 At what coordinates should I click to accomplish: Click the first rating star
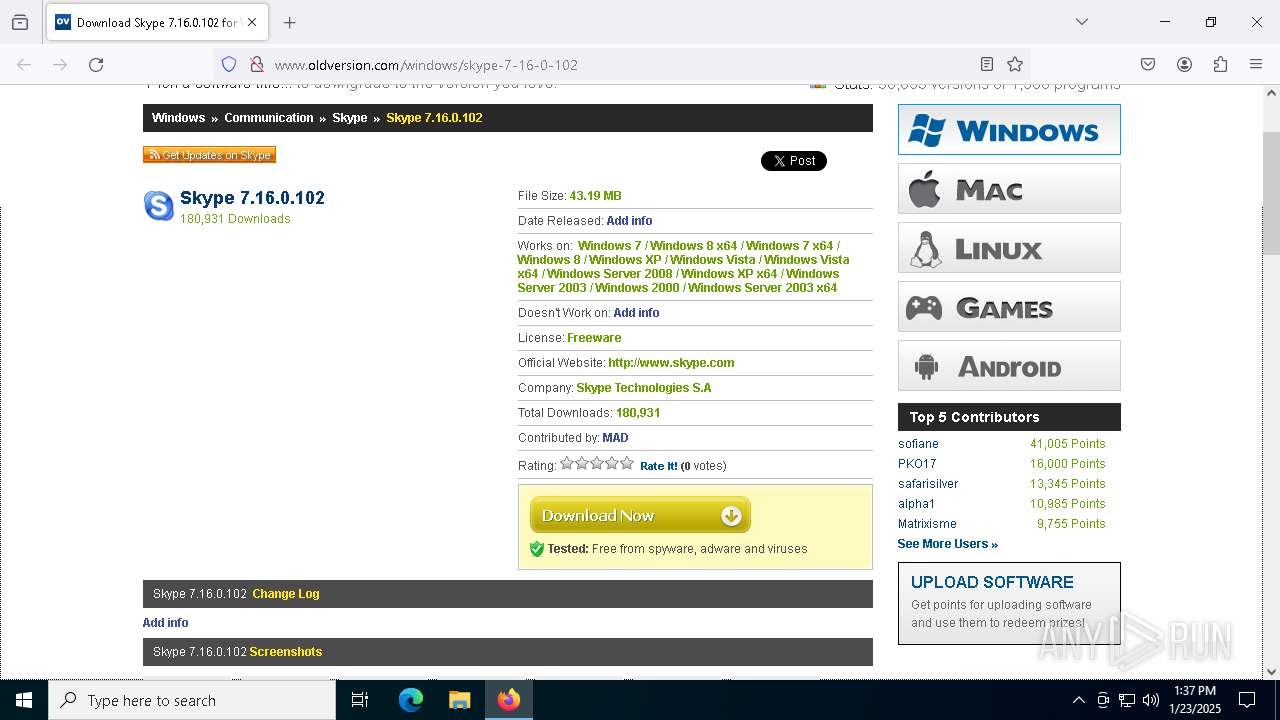coord(567,463)
